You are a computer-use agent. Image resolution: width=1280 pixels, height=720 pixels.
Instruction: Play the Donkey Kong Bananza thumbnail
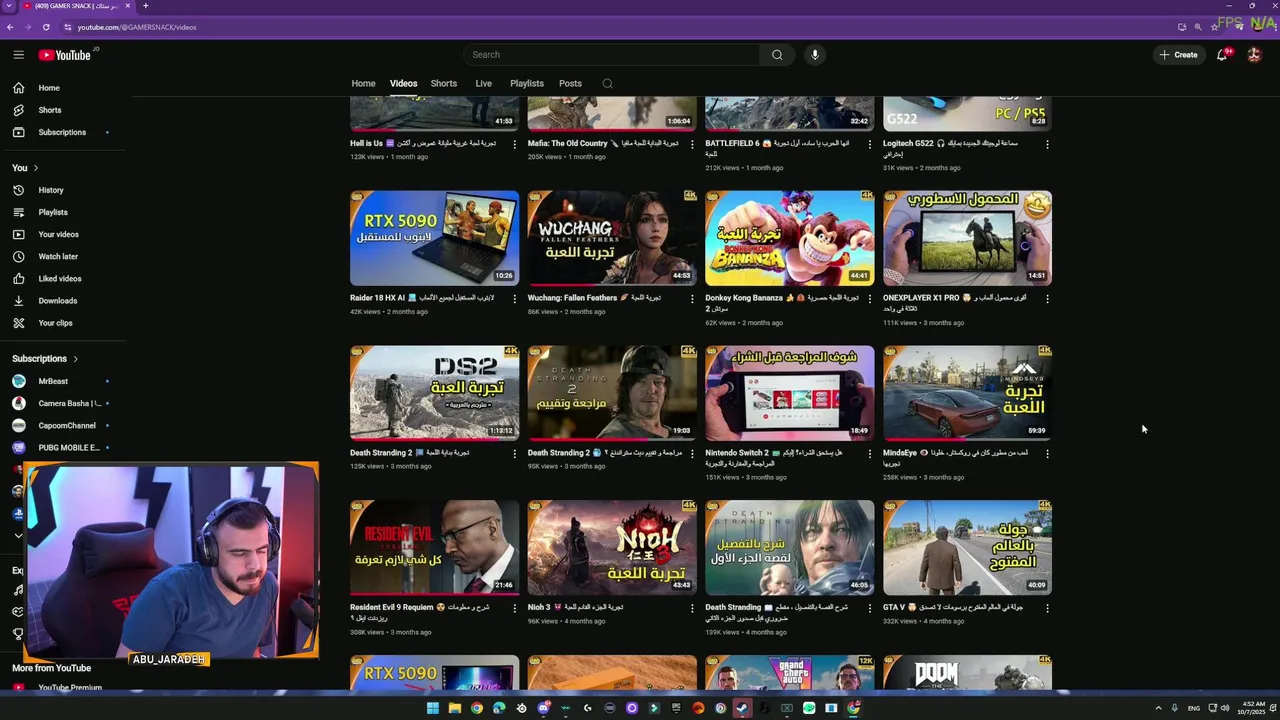click(789, 238)
